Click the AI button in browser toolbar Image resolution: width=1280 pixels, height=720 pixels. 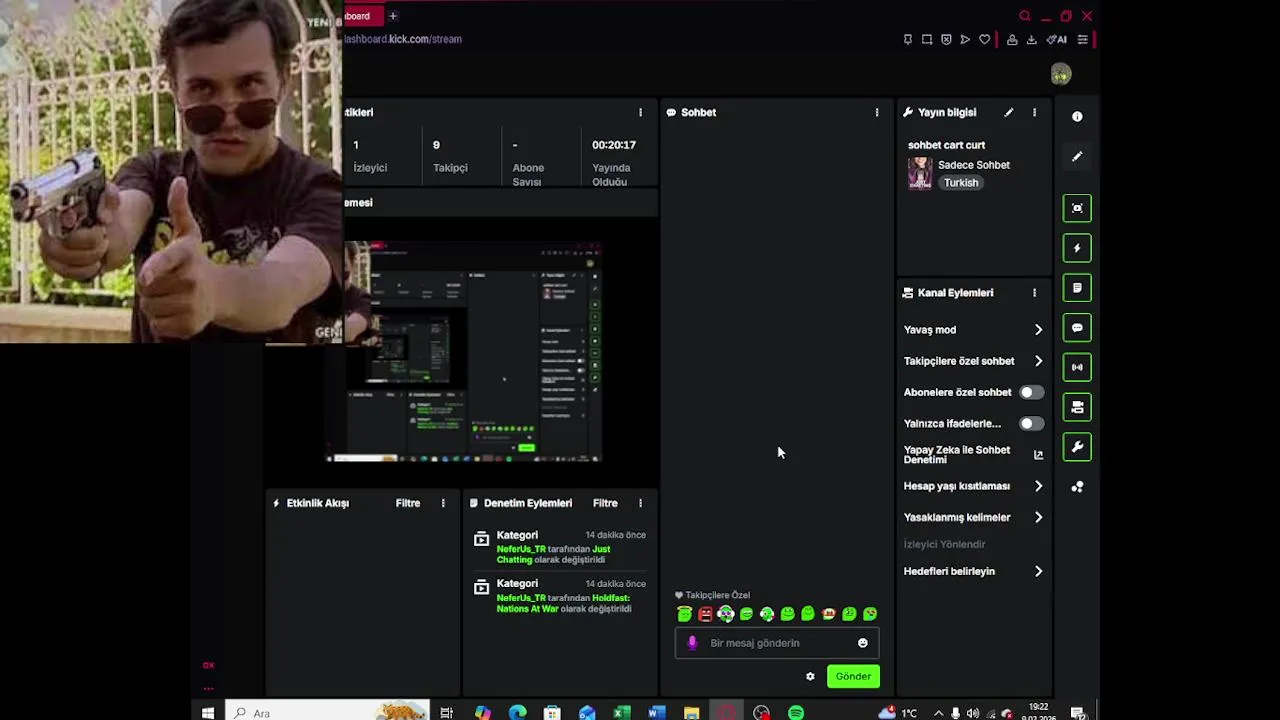(1057, 40)
